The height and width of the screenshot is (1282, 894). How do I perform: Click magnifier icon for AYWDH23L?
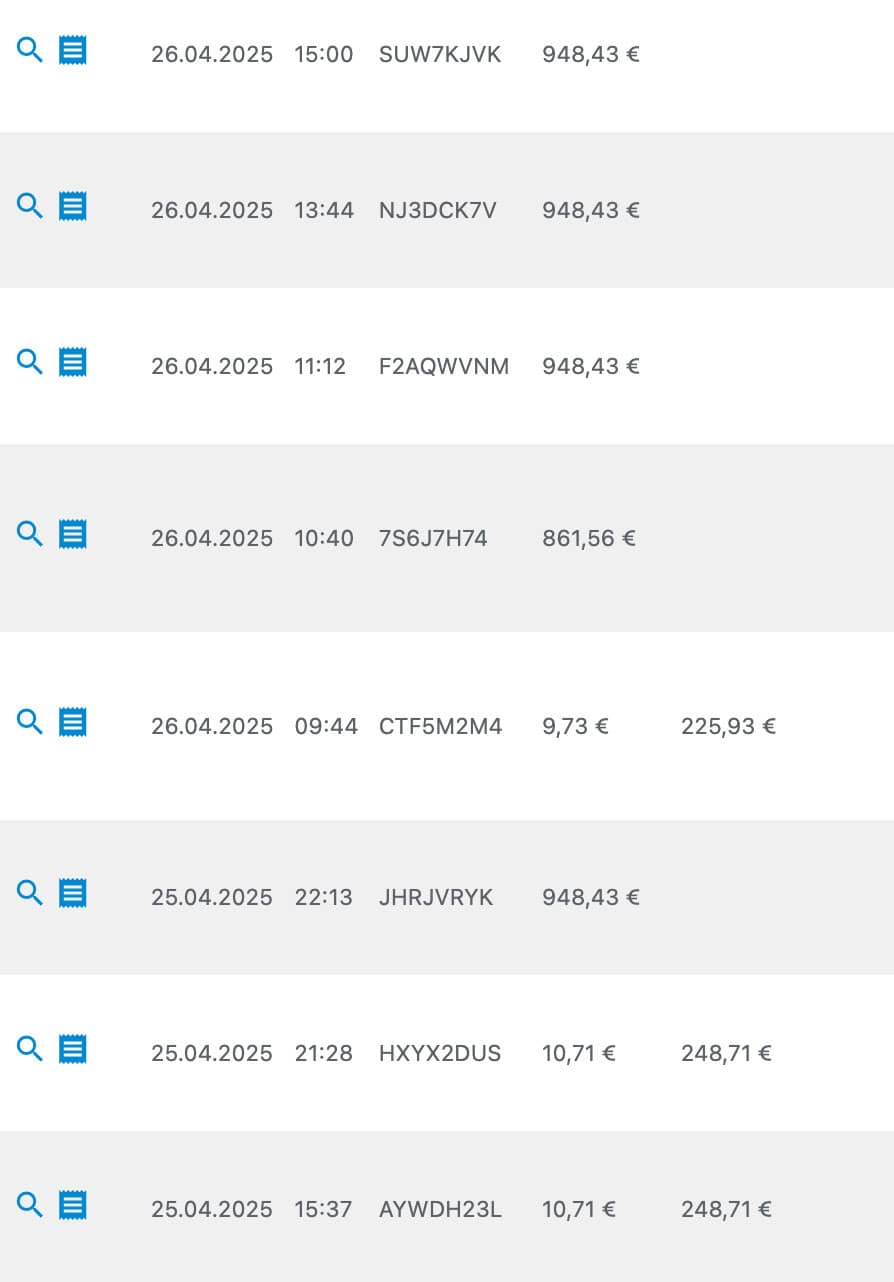coord(30,1205)
